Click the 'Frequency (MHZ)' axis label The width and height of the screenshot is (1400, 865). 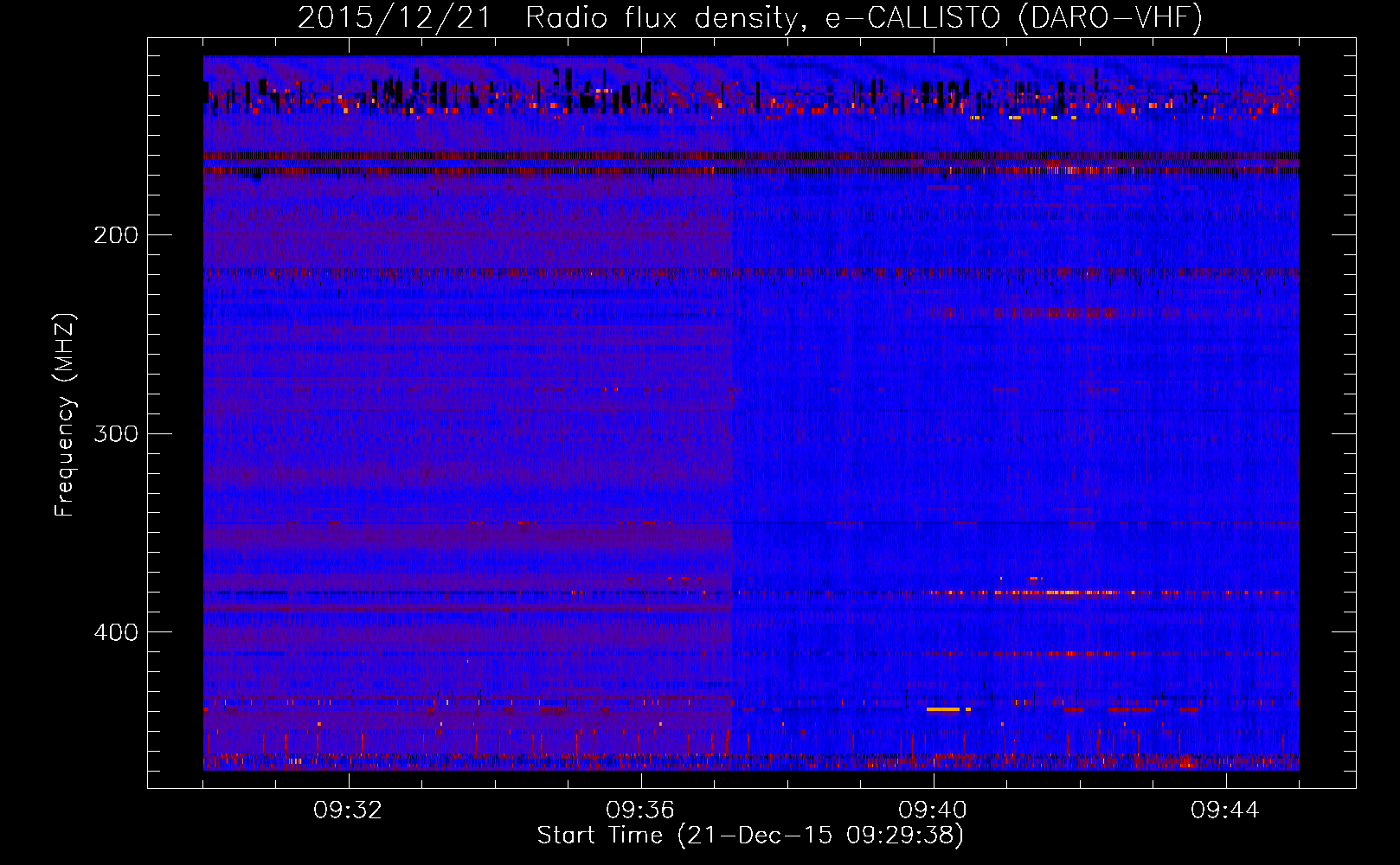pyautogui.click(x=65, y=415)
